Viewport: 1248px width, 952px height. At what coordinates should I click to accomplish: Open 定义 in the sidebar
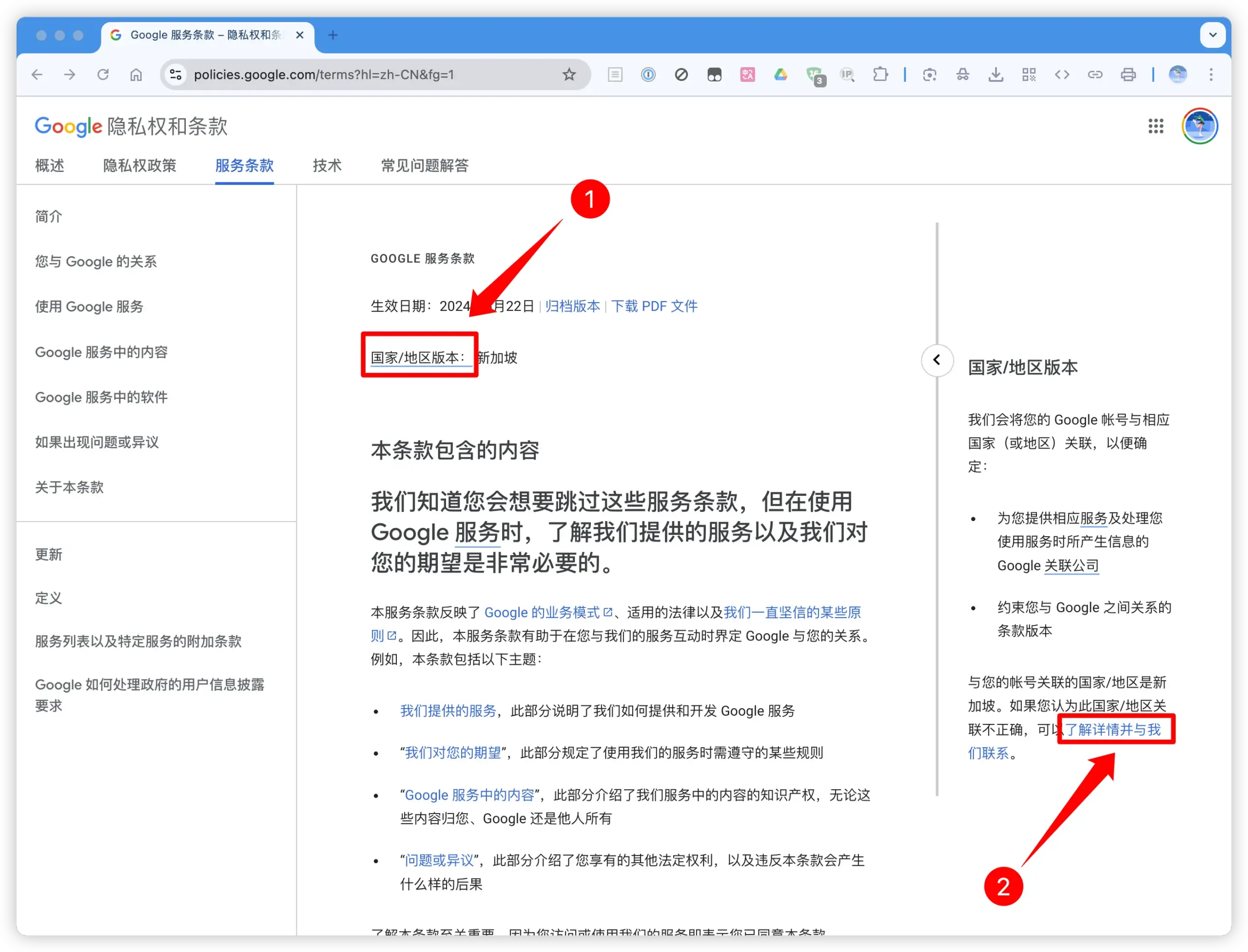click(49, 598)
